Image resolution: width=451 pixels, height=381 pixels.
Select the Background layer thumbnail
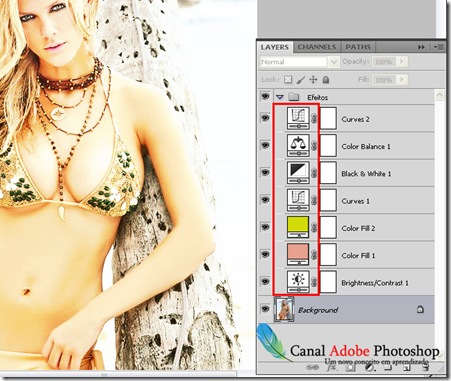pyautogui.click(x=284, y=309)
